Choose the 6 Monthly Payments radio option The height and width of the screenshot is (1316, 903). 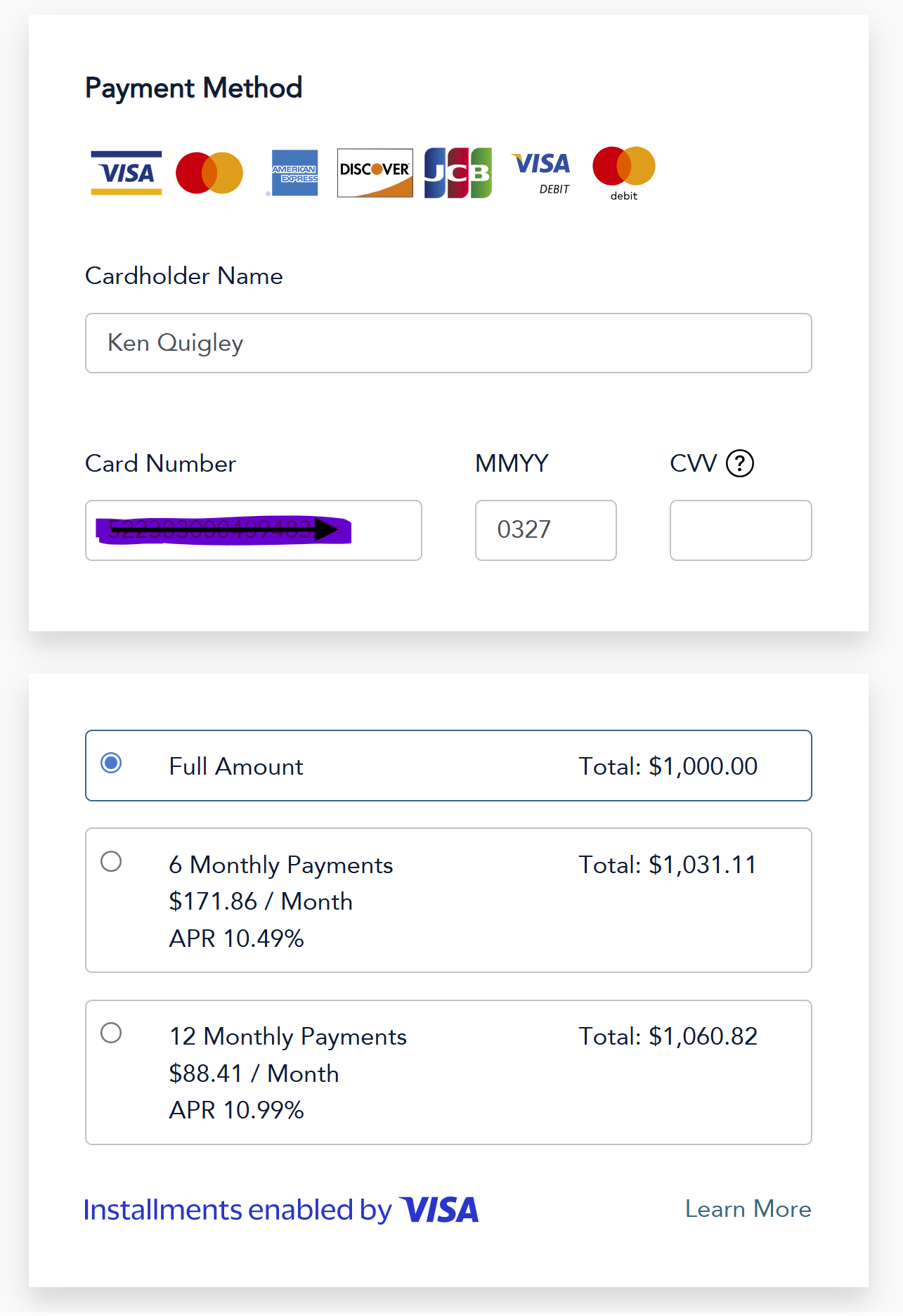pos(111,861)
